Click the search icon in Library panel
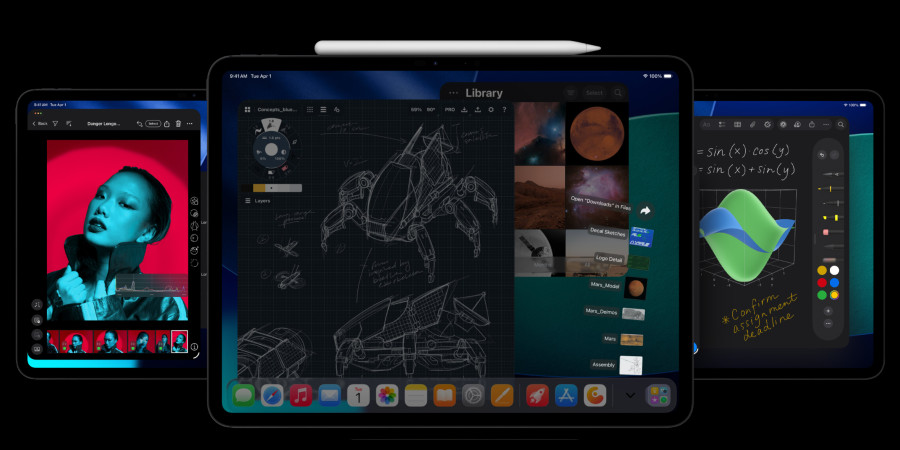900x450 pixels. pos(619,93)
